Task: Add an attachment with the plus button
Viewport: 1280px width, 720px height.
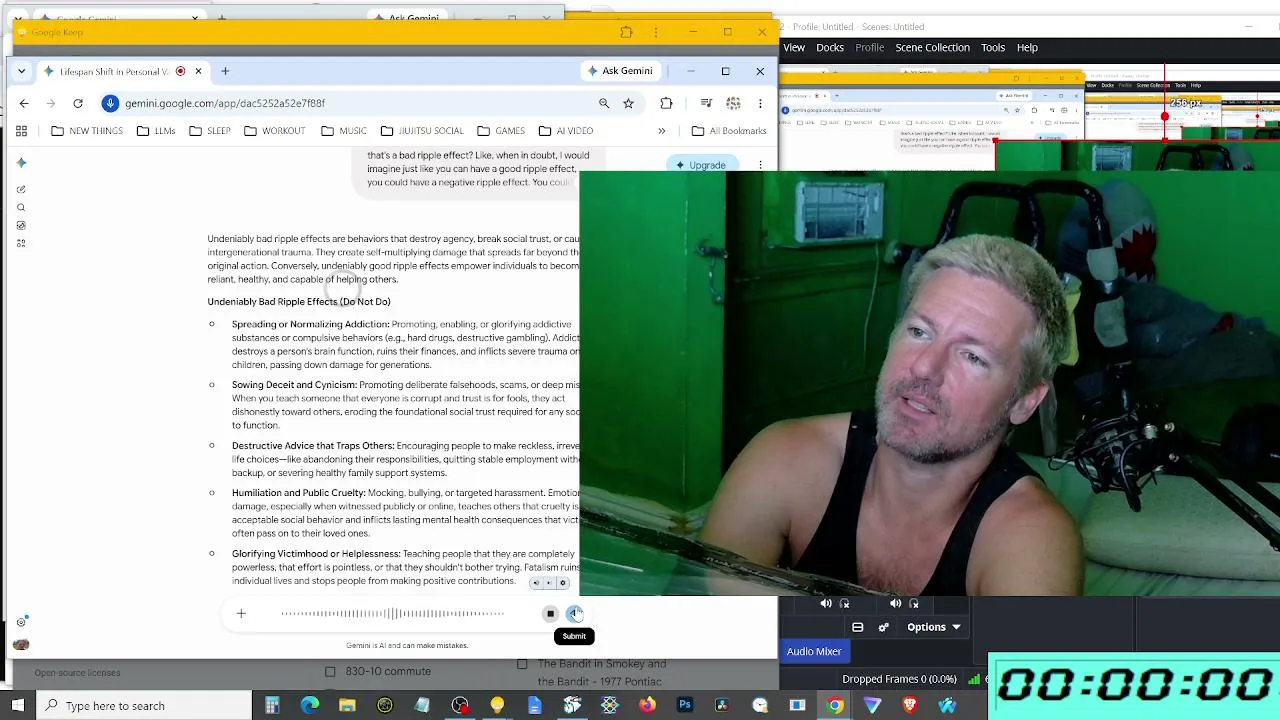Action: tap(241, 614)
